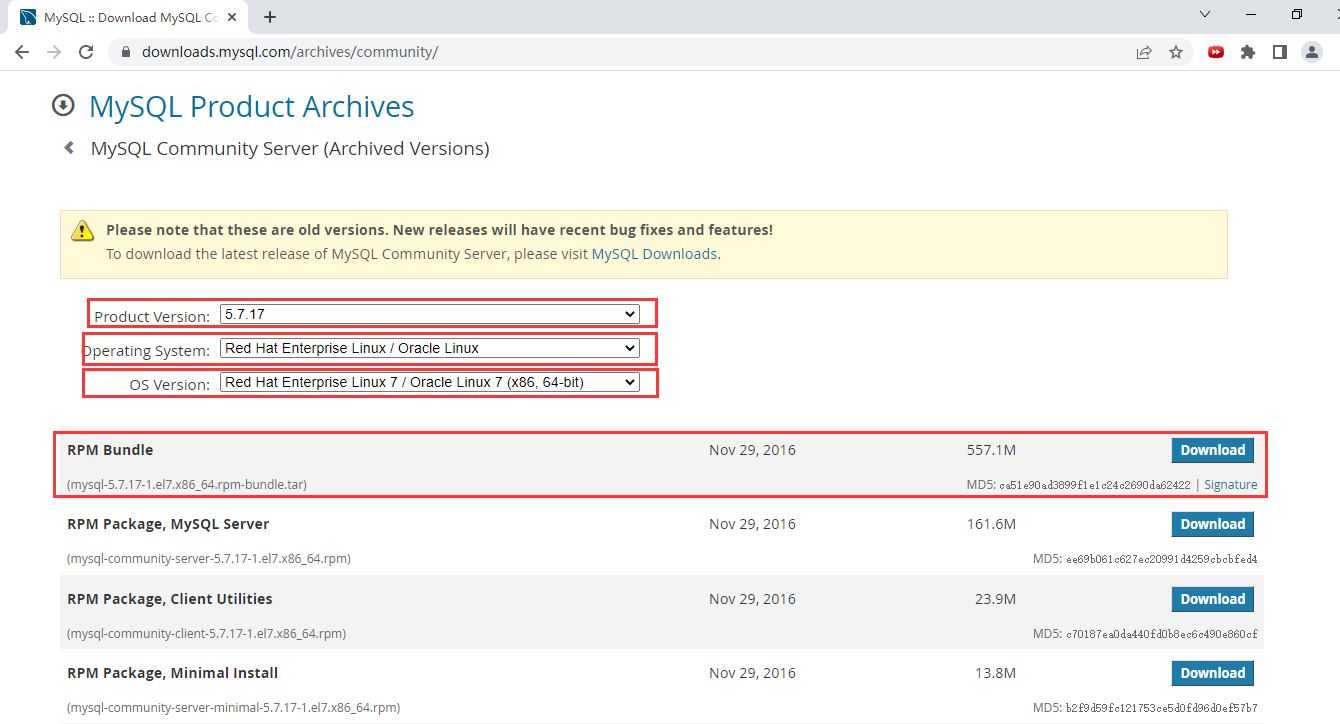Reload the page with refresh icon
This screenshot has width=1340, height=724.
coord(86,52)
